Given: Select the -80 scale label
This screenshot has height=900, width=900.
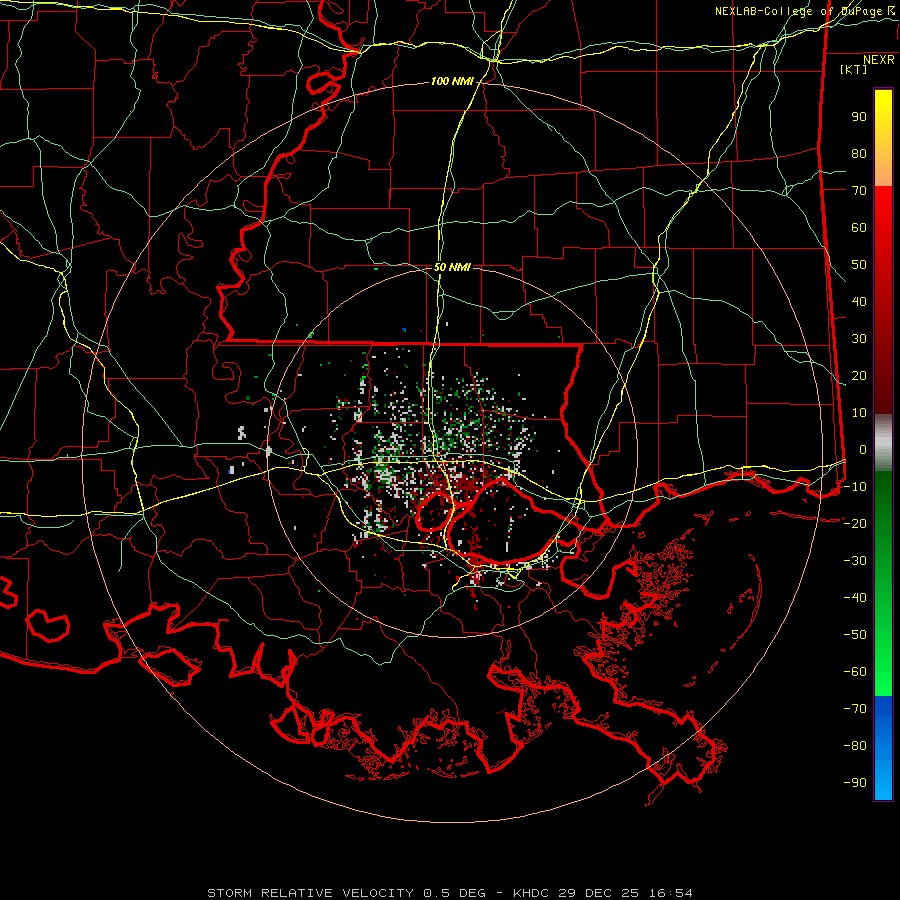Looking at the screenshot, I should (x=855, y=746).
